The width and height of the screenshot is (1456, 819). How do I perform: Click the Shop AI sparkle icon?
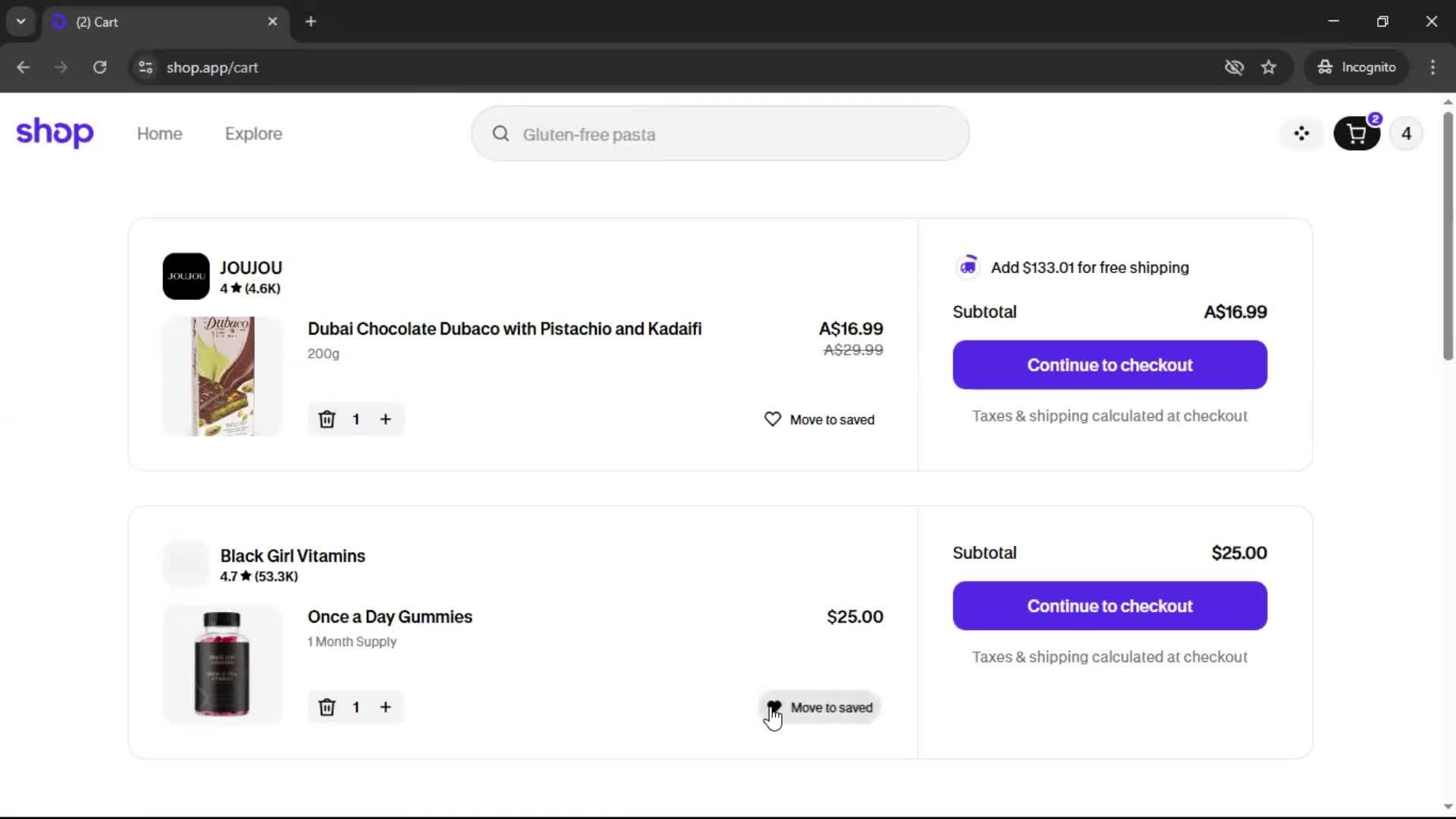pos(1301,134)
